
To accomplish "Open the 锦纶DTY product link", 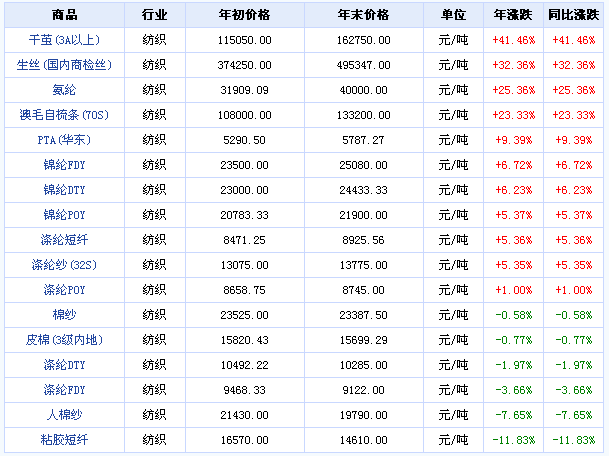I will point(62,189).
